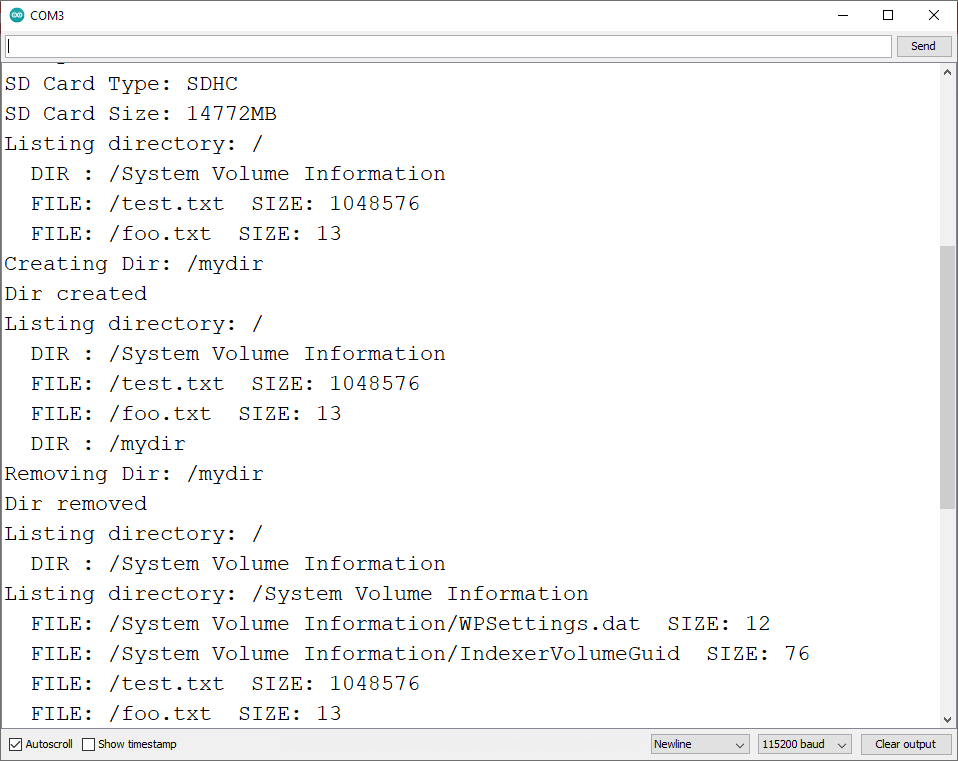Click the WPSettings.dat file line
The width and height of the screenshot is (958, 761).
pos(400,624)
